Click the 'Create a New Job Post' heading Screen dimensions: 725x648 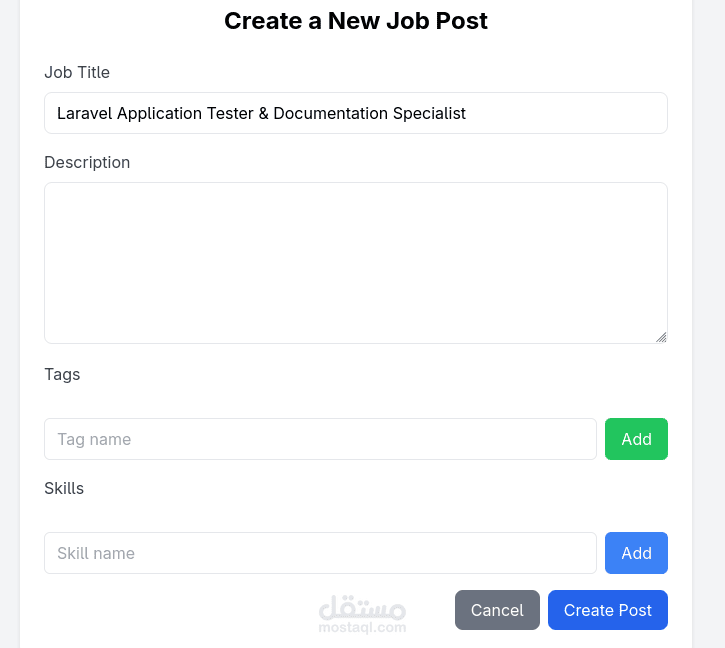356,21
